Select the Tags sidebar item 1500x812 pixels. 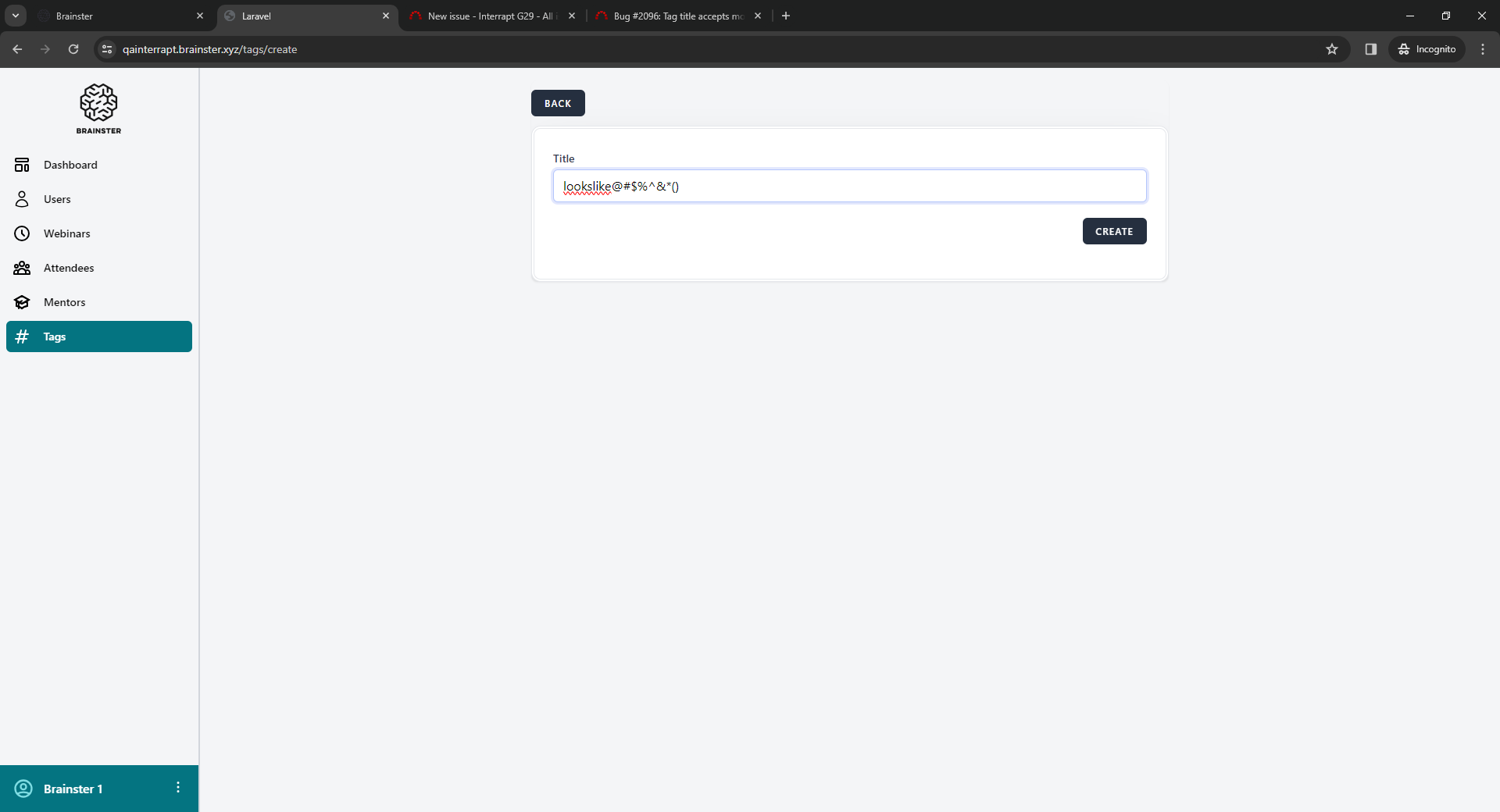99,337
